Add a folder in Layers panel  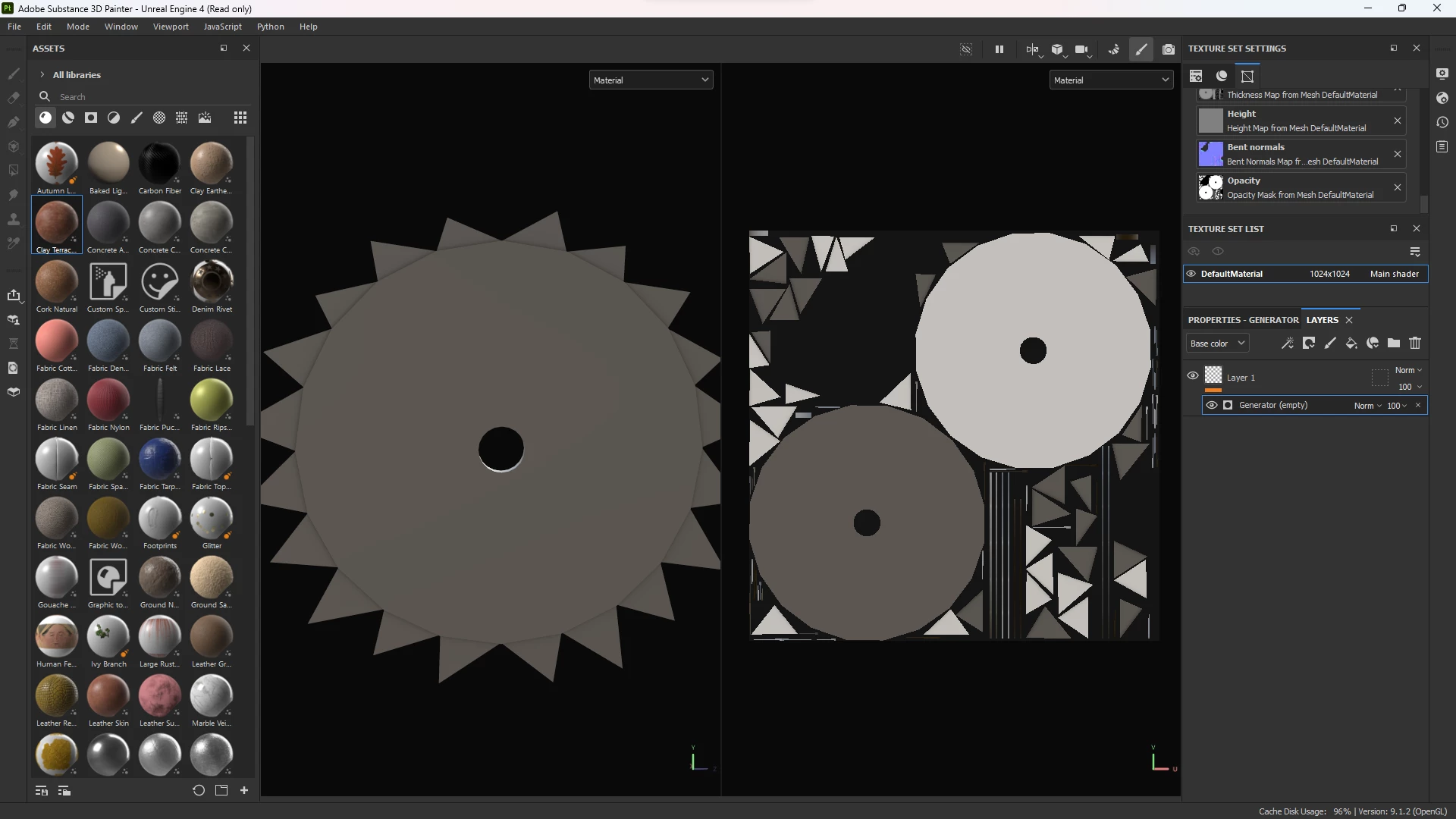(x=1394, y=344)
